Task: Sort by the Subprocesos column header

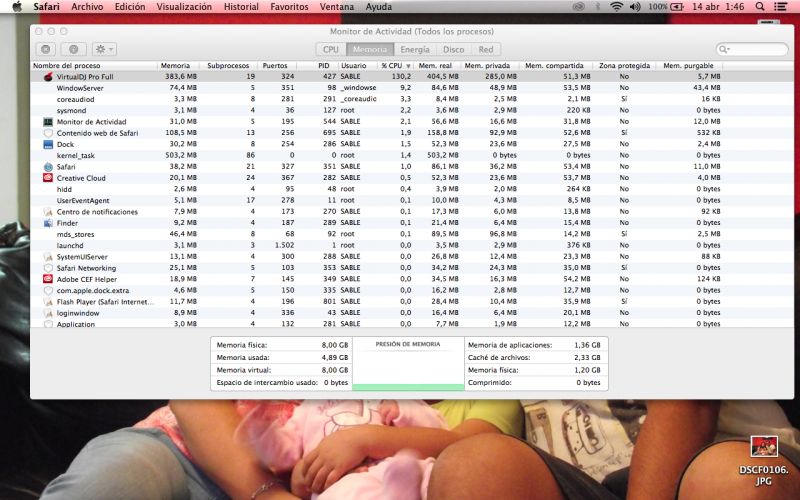Action: pyautogui.click(x=228, y=66)
